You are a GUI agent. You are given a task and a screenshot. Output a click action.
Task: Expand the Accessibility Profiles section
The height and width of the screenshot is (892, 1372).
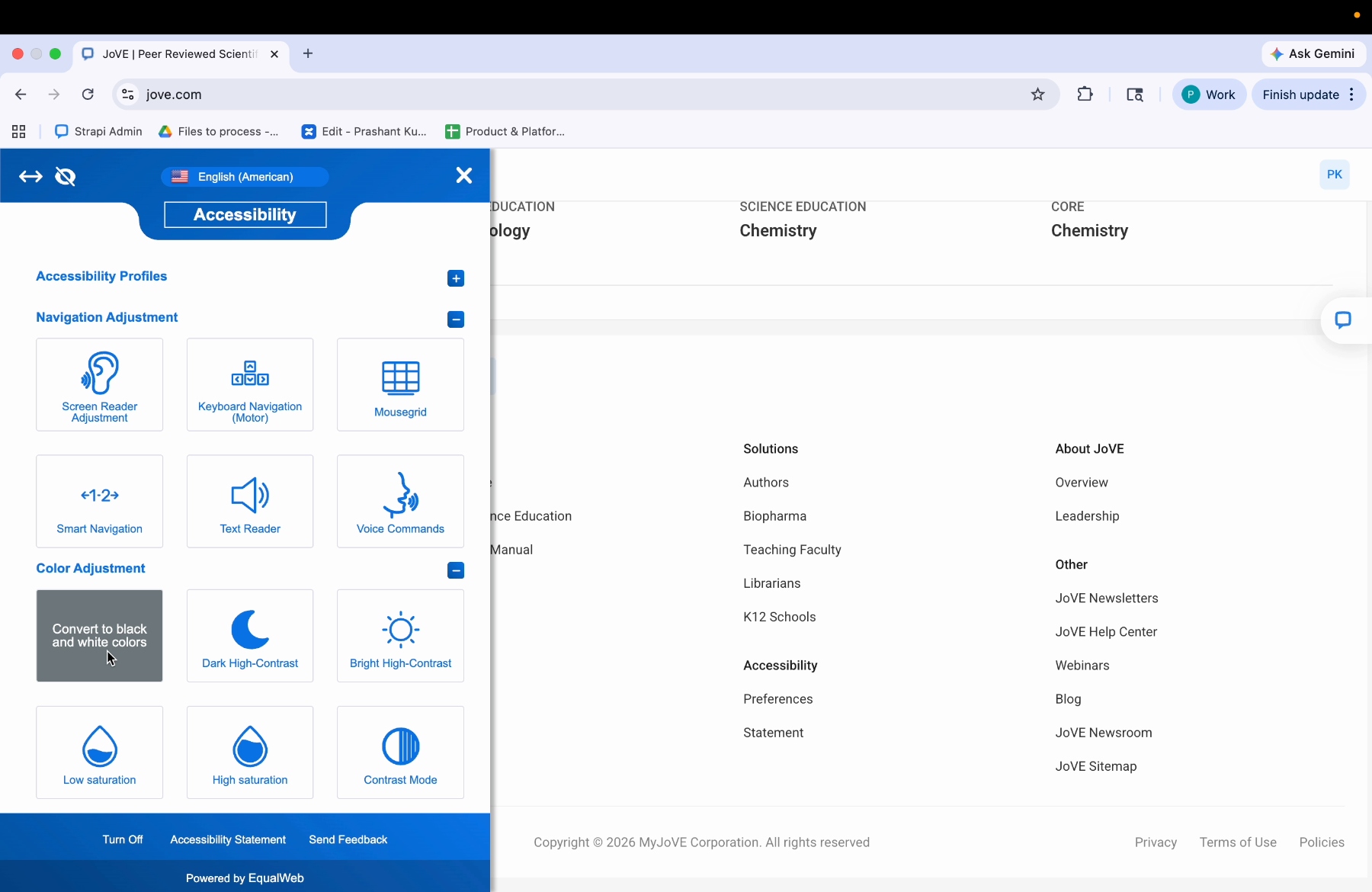click(456, 278)
